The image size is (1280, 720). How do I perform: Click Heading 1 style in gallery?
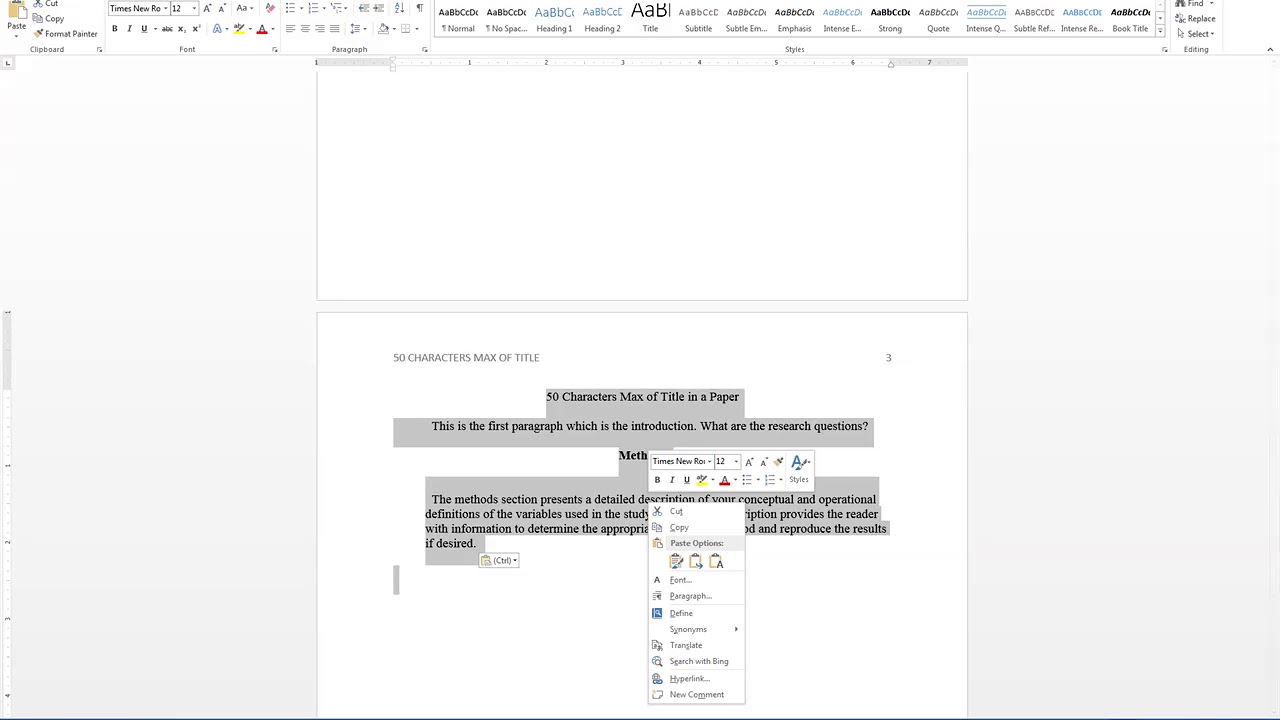pyautogui.click(x=554, y=18)
